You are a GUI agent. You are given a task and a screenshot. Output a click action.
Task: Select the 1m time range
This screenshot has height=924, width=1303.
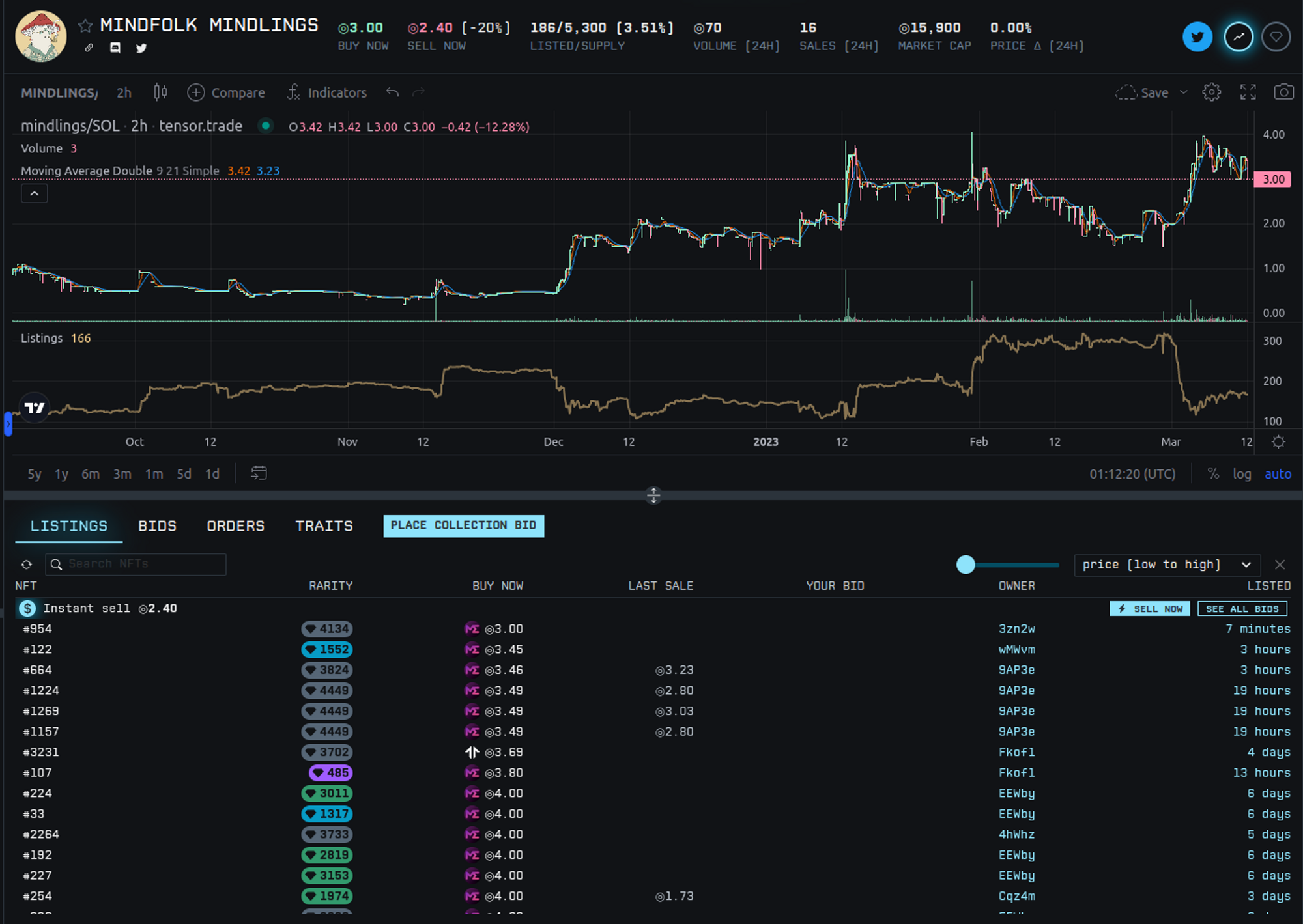click(x=154, y=474)
